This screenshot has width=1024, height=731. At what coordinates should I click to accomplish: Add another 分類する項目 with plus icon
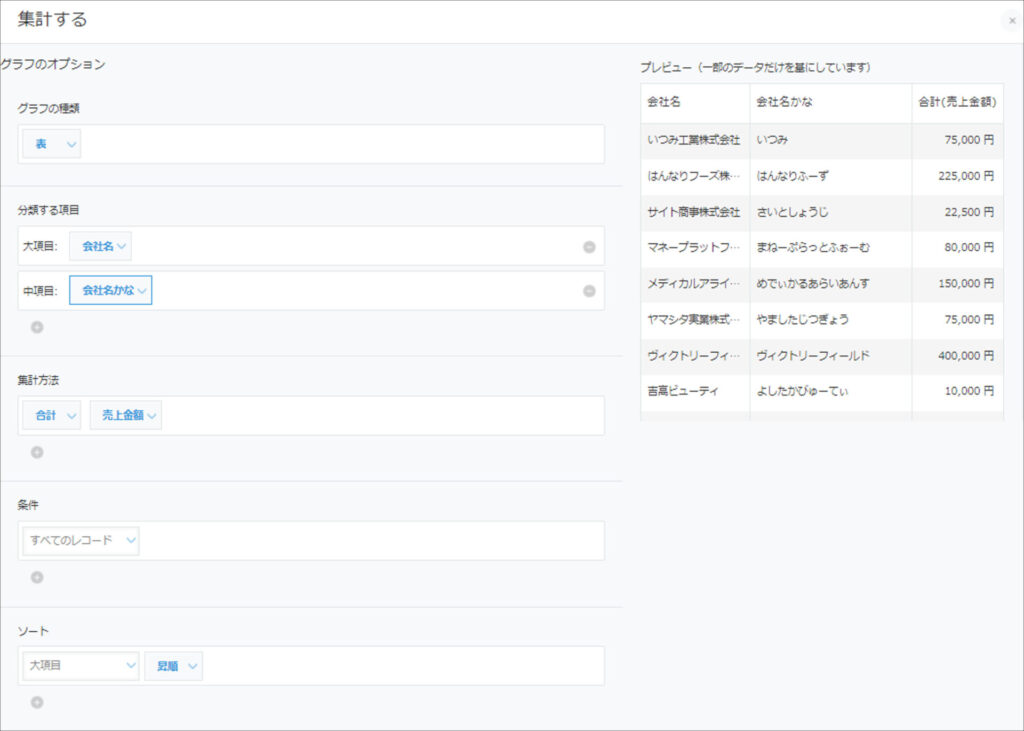tap(37, 327)
